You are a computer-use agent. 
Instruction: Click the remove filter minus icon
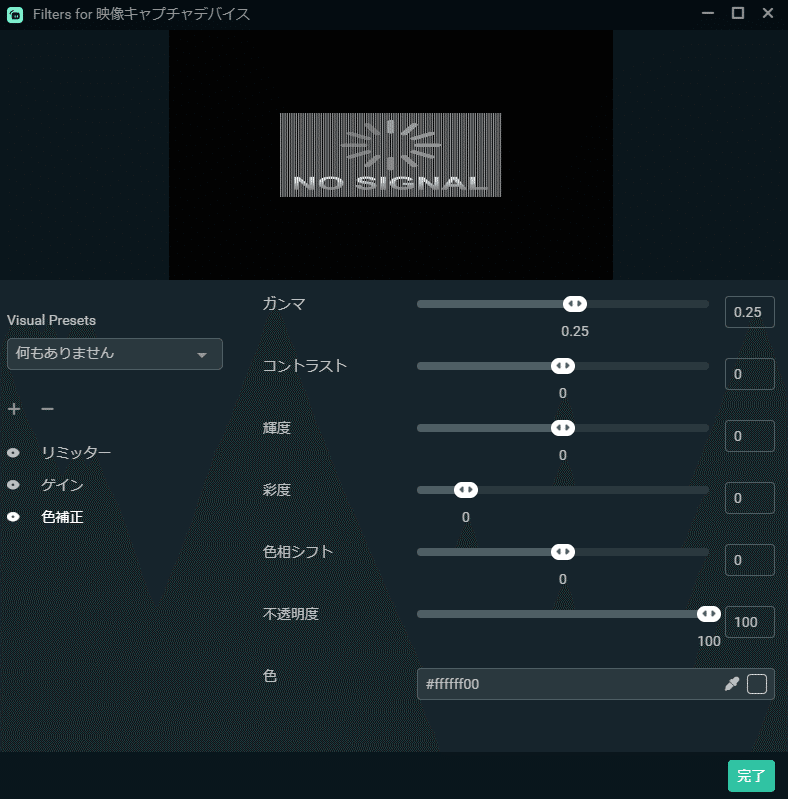click(x=47, y=409)
